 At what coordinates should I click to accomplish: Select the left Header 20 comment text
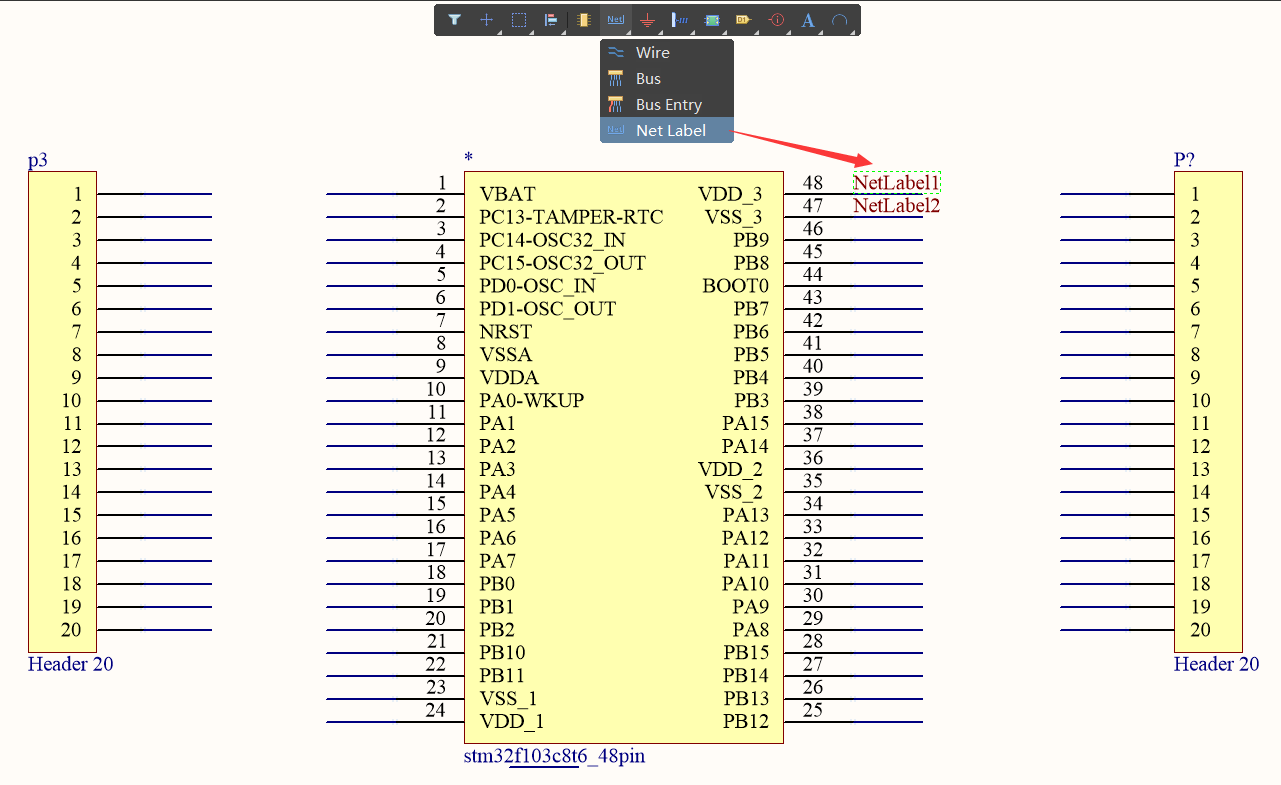pyautogui.click(x=71, y=664)
